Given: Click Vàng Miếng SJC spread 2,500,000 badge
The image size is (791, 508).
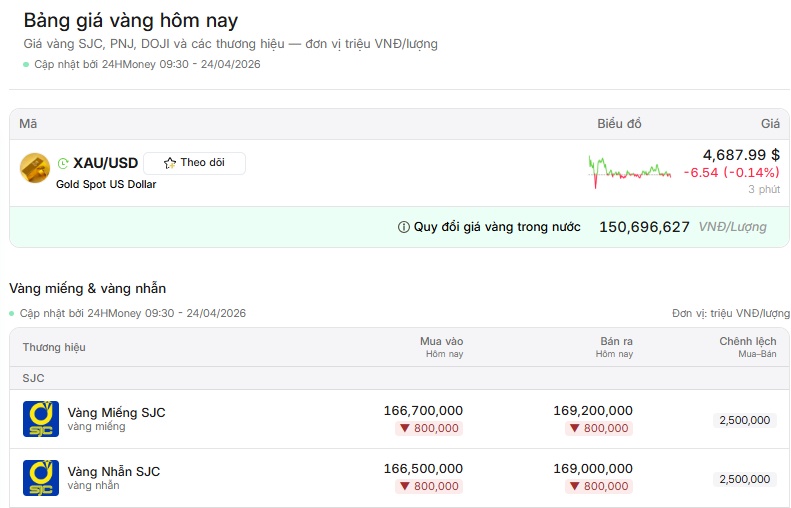Looking at the screenshot, I should point(745,420).
